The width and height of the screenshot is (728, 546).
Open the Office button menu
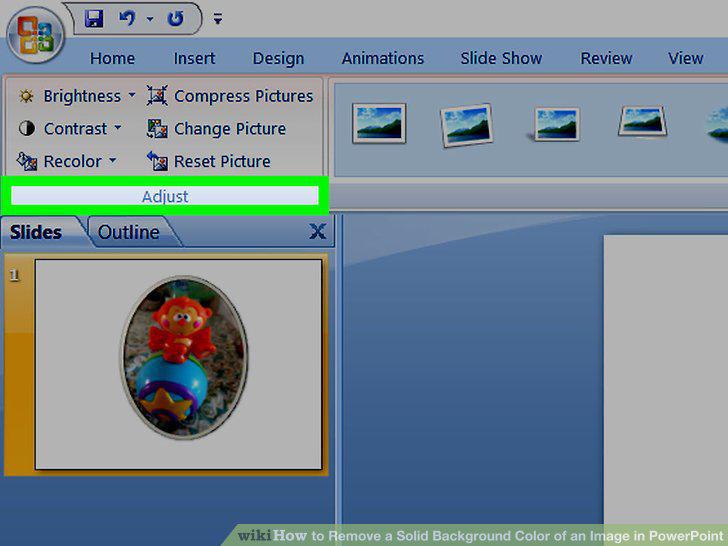[35, 35]
